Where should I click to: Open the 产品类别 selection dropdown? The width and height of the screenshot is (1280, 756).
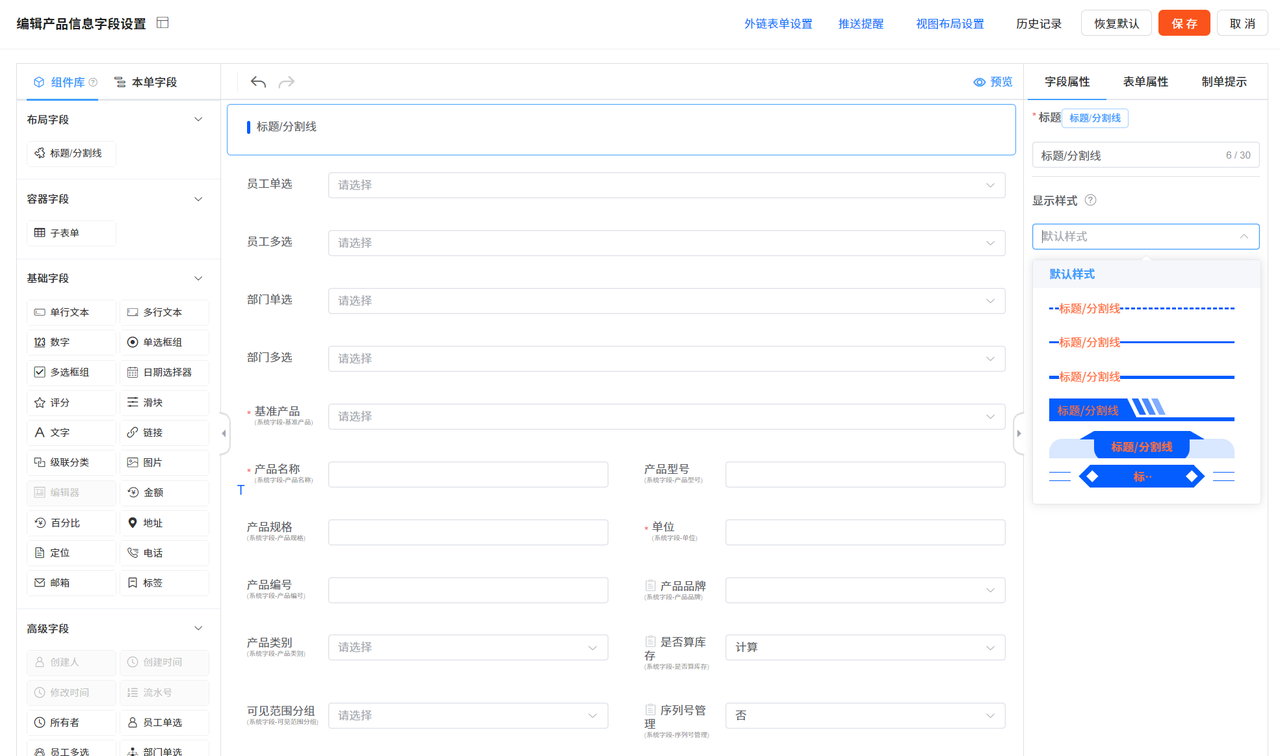tap(468, 647)
